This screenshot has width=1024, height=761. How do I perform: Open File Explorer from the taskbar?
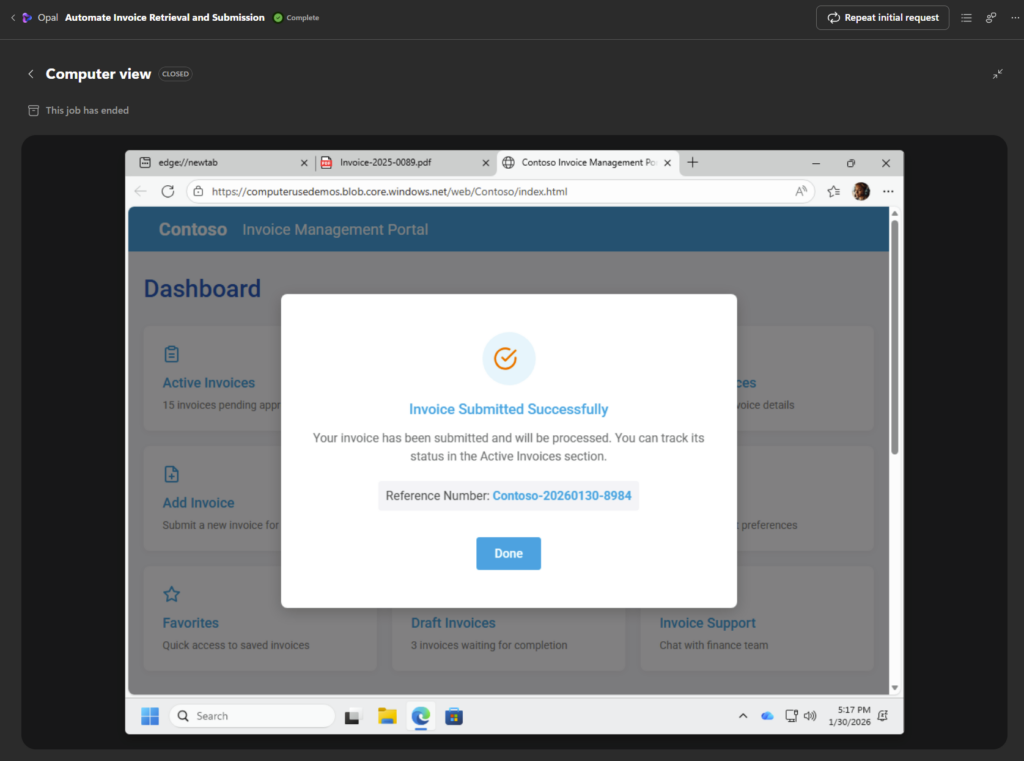click(387, 716)
